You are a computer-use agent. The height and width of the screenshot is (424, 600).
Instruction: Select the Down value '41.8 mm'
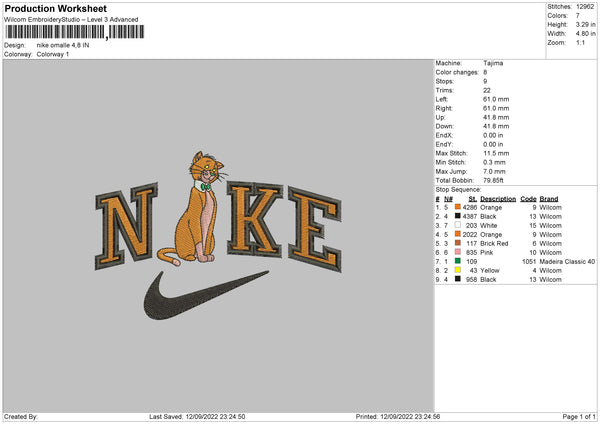pyautogui.click(x=496, y=126)
